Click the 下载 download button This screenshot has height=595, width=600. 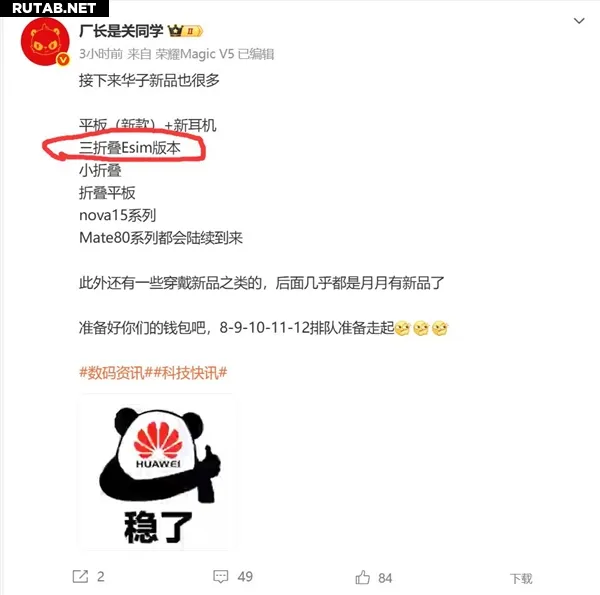click(521, 578)
